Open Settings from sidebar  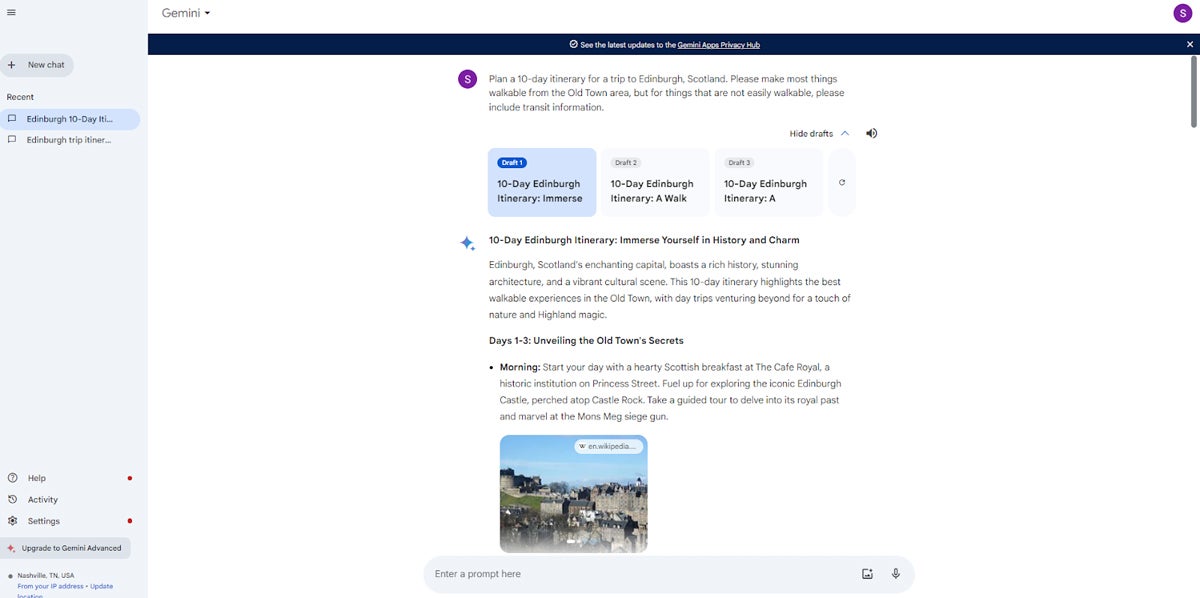click(x=43, y=521)
